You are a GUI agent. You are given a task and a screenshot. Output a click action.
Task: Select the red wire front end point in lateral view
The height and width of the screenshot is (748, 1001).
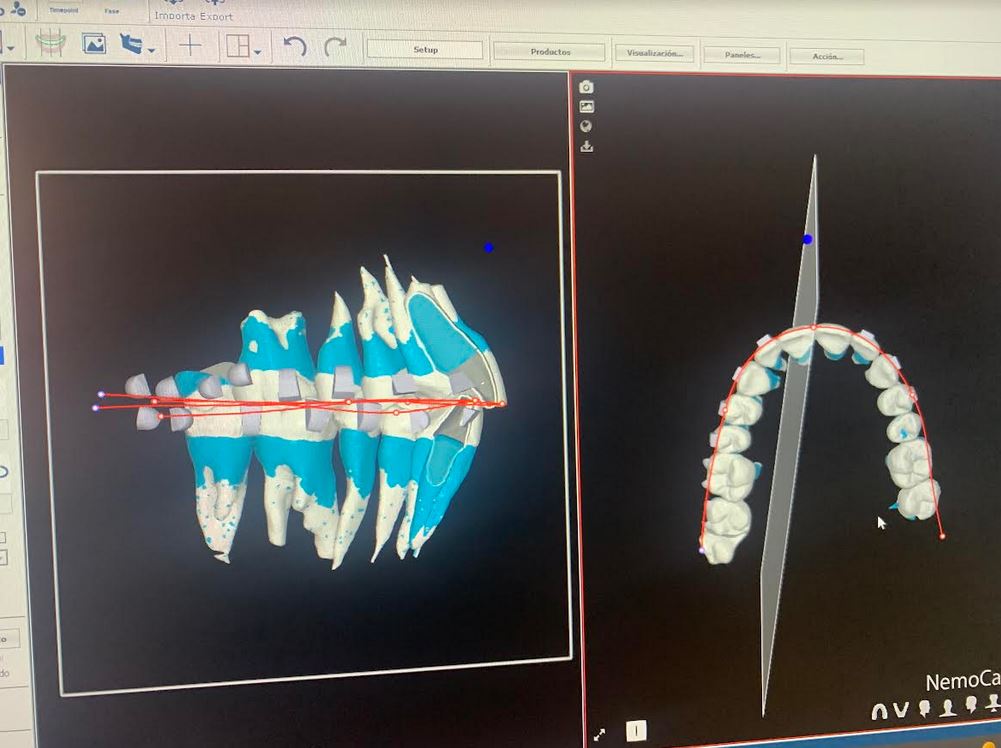(503, 404)
